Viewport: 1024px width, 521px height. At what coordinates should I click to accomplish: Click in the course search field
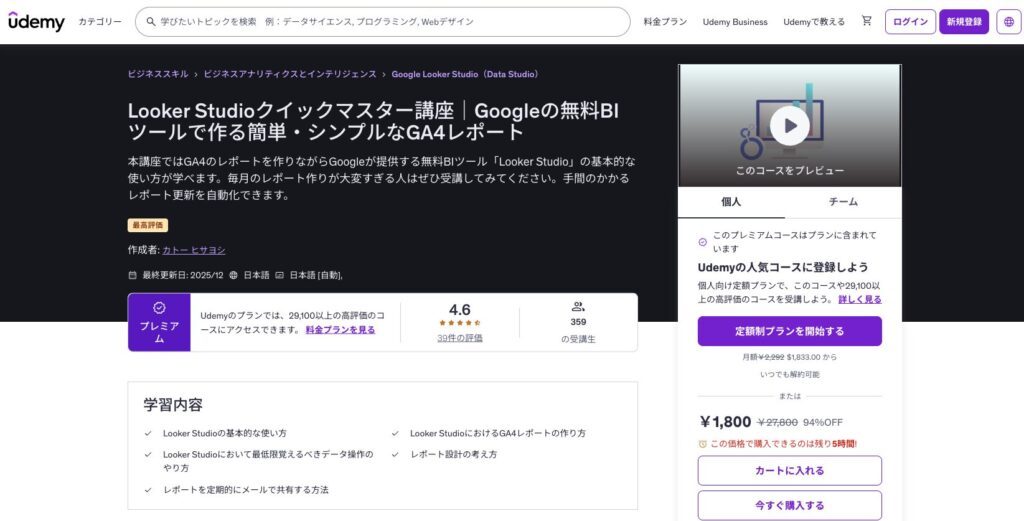click(390, 22)
